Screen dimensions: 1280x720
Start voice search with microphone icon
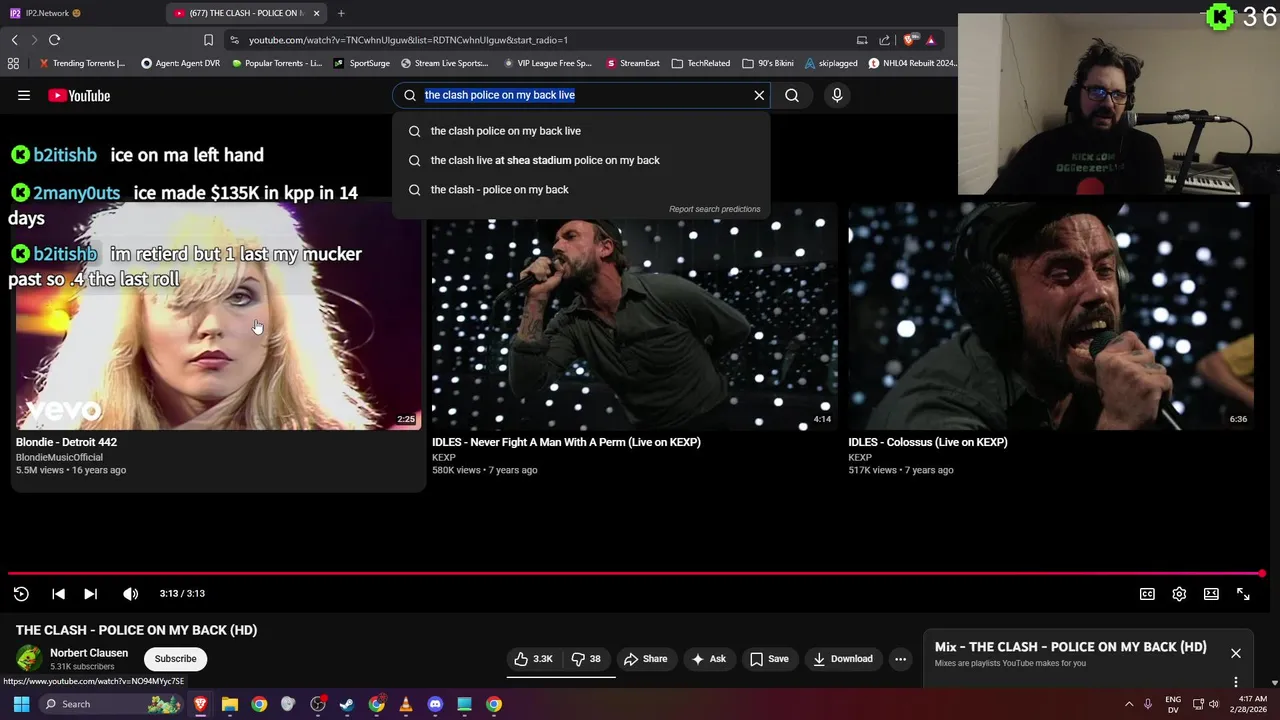837,95
